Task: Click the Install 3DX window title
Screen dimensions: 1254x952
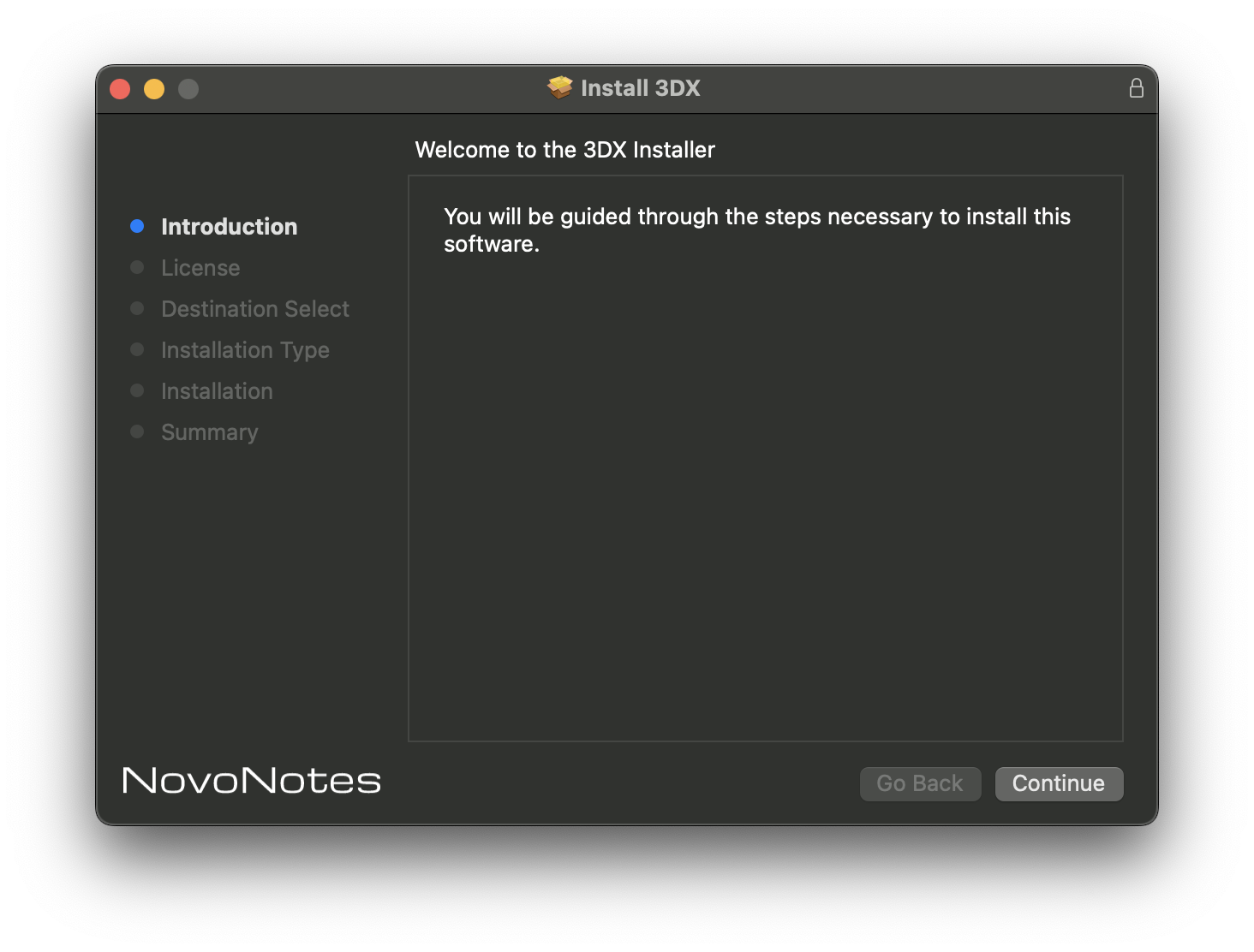Action: pos(641,87)
